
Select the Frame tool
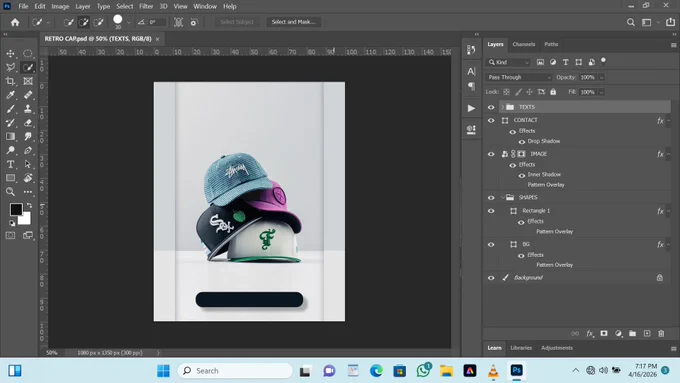click(28, 81)
